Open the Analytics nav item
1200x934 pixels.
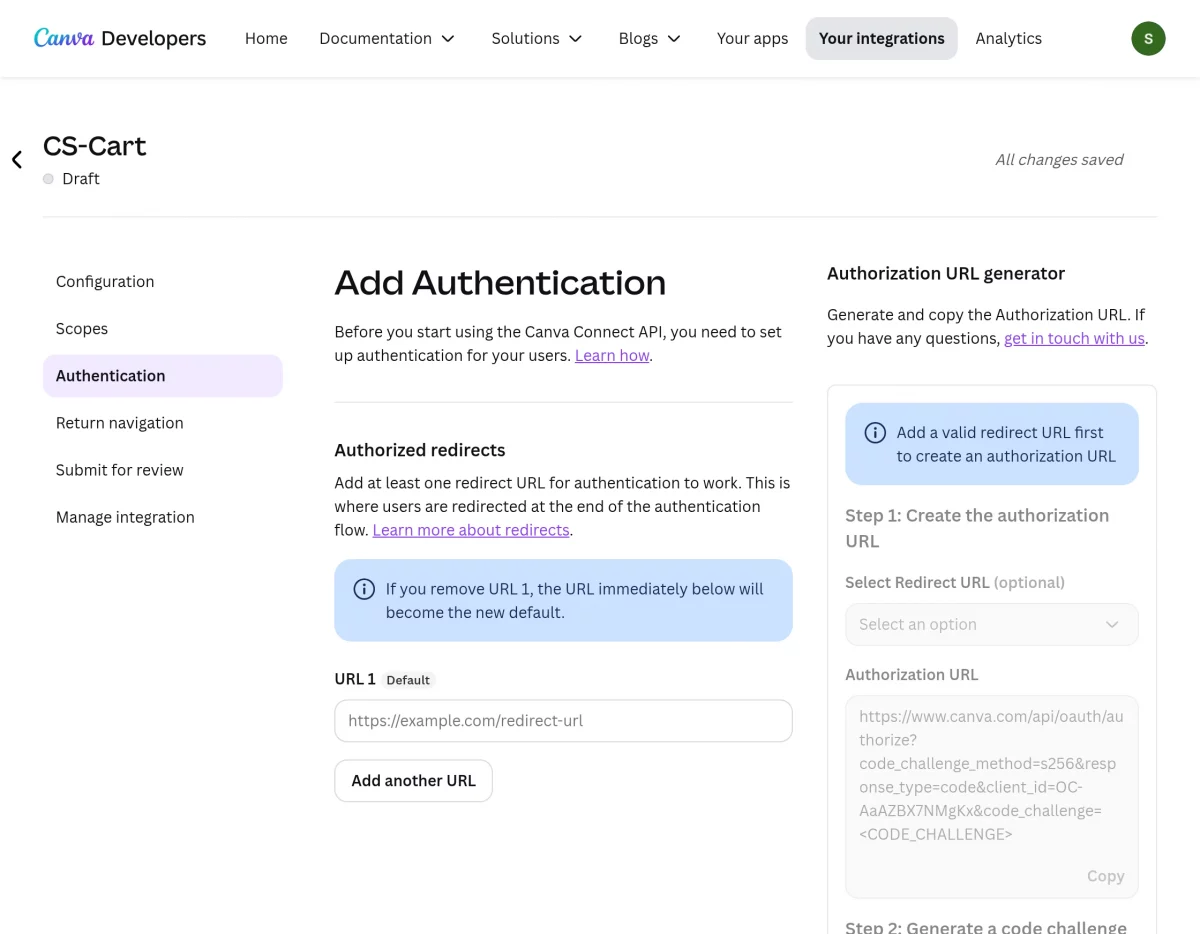(1009, 38)
